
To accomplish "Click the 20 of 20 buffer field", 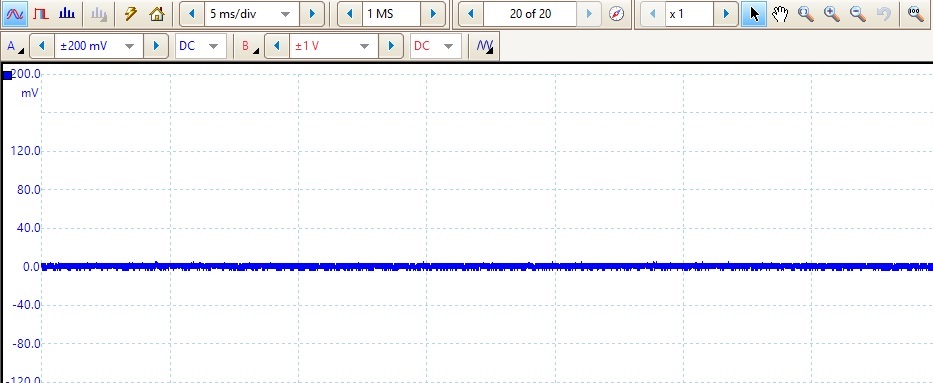I will pos(530,14).
